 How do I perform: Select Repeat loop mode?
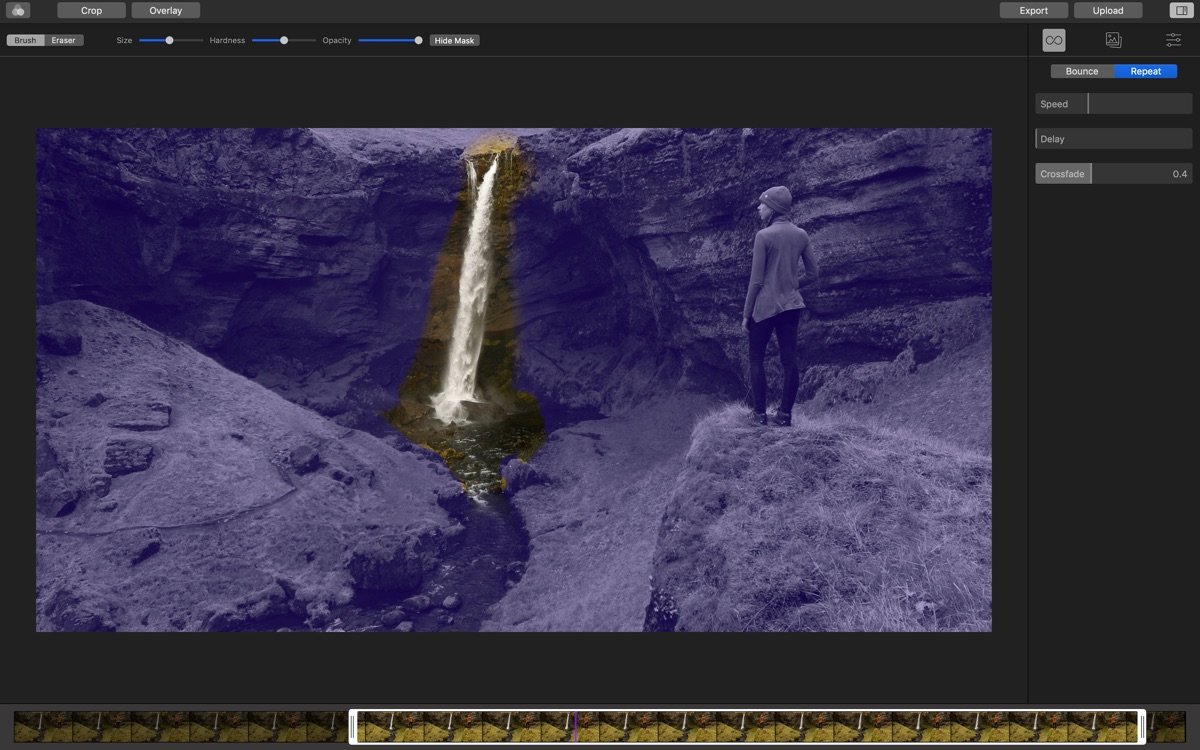pyautogui.click(x=1145, y=71)
